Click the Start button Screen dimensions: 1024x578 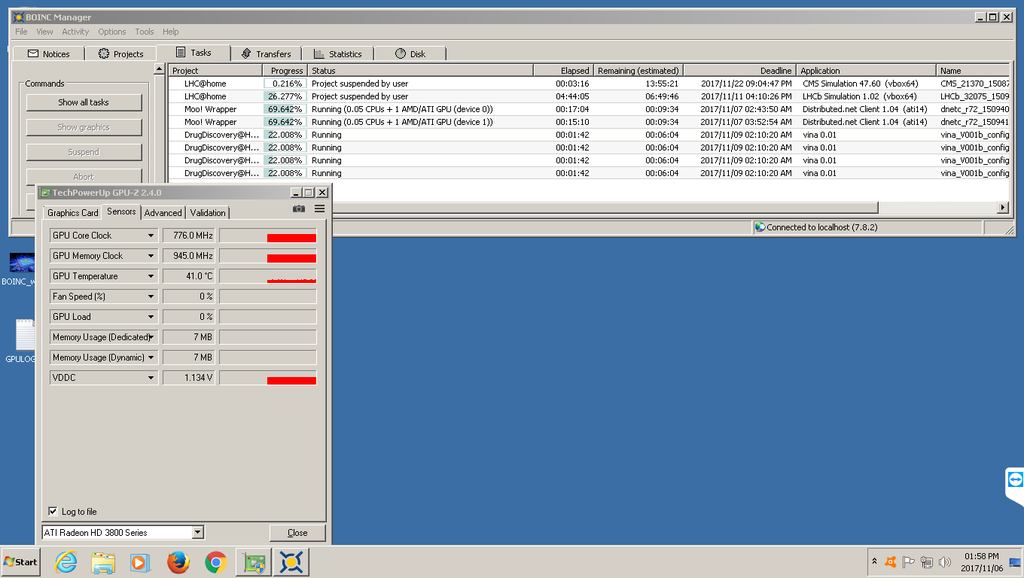[x=20, y=562]
